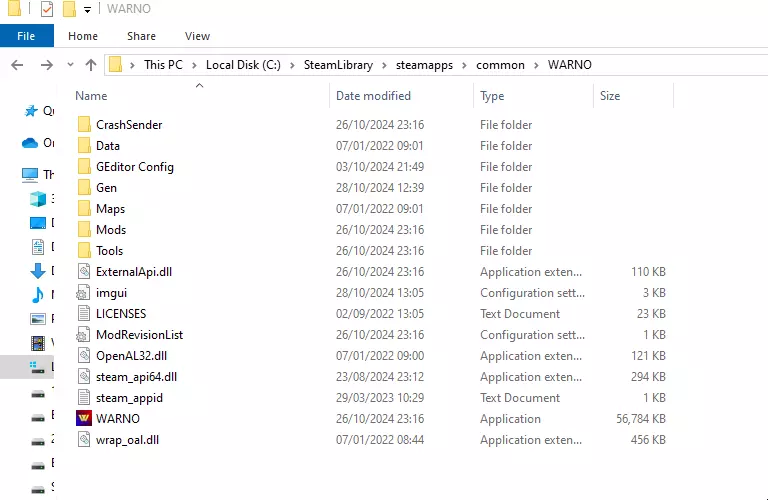Select the ExternalApi.dll file icon
This screenshot has height=500, width=768.
point(84,272)
